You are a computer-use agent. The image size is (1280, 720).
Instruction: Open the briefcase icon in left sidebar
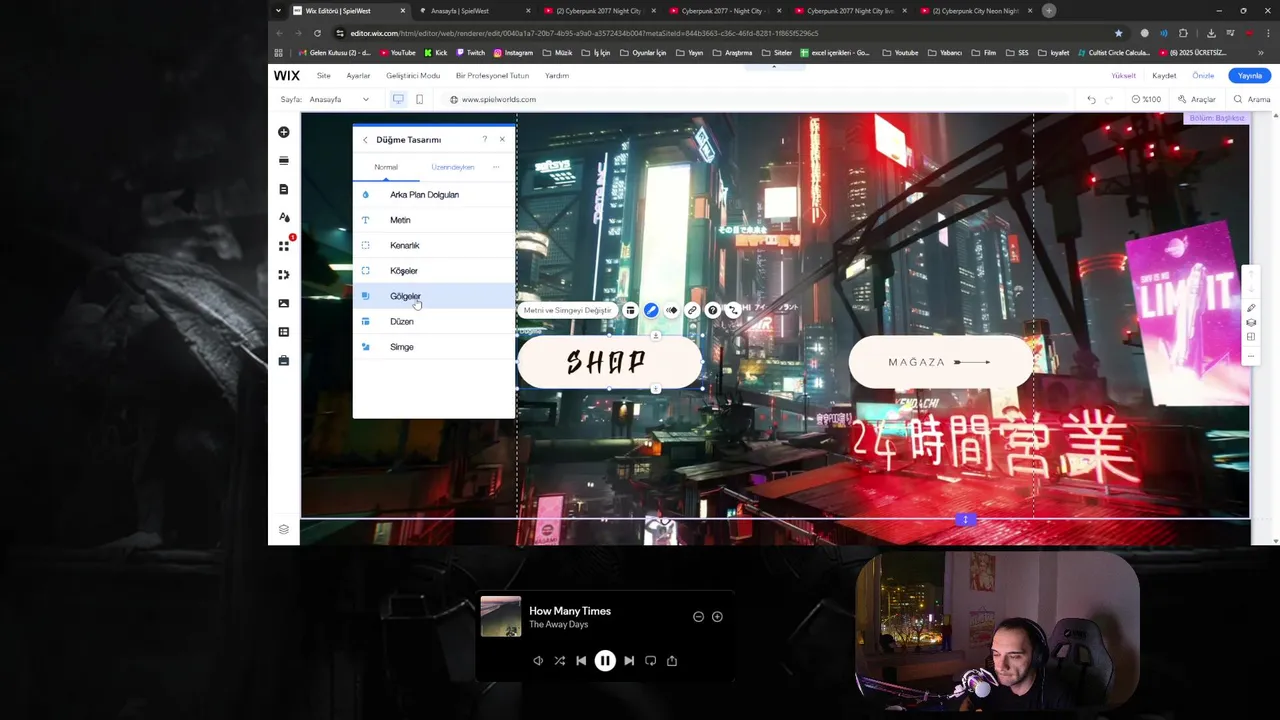tap(284, 360)
